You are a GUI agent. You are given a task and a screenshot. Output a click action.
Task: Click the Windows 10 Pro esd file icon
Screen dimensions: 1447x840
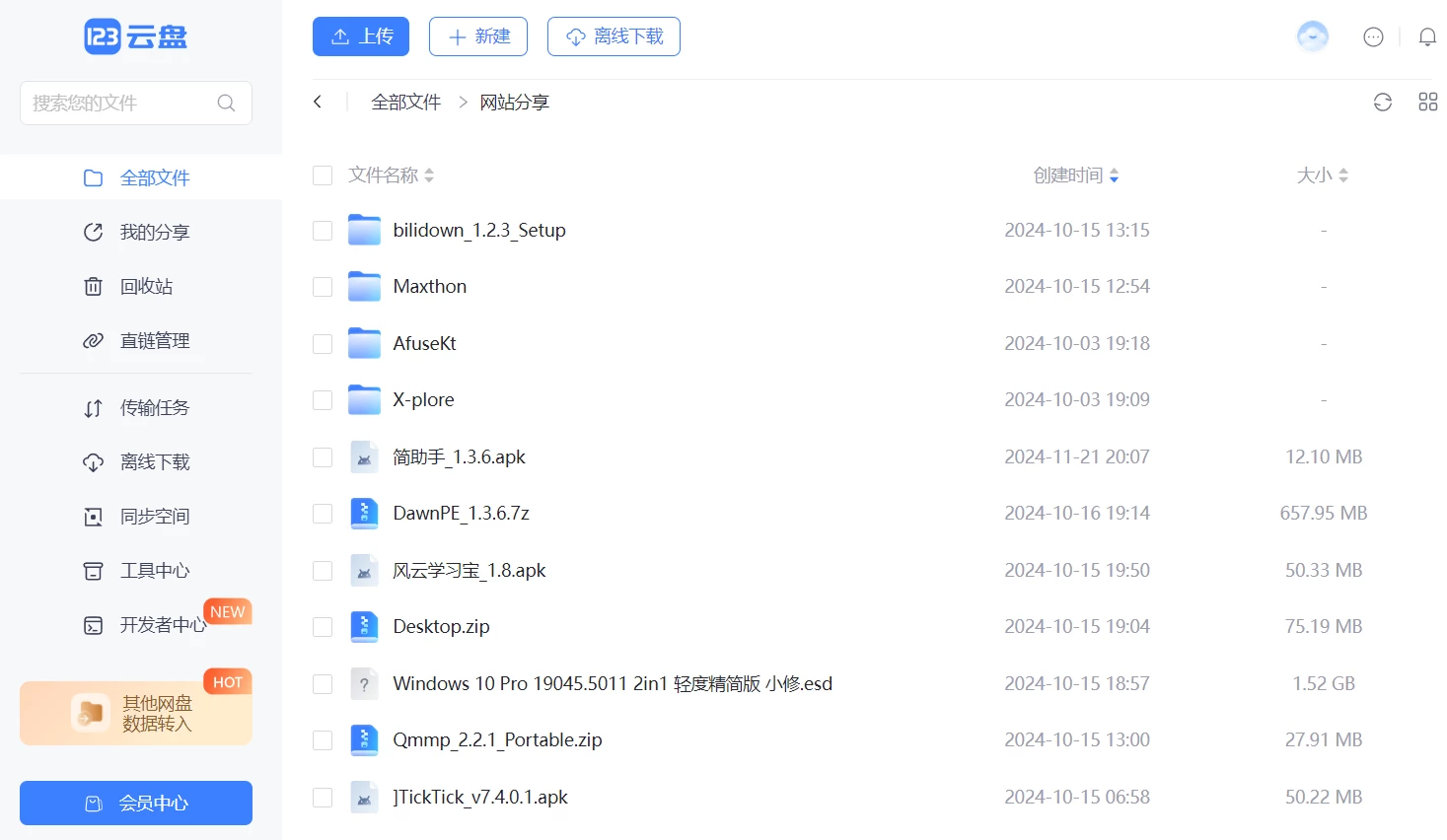[x=365, y=683]
